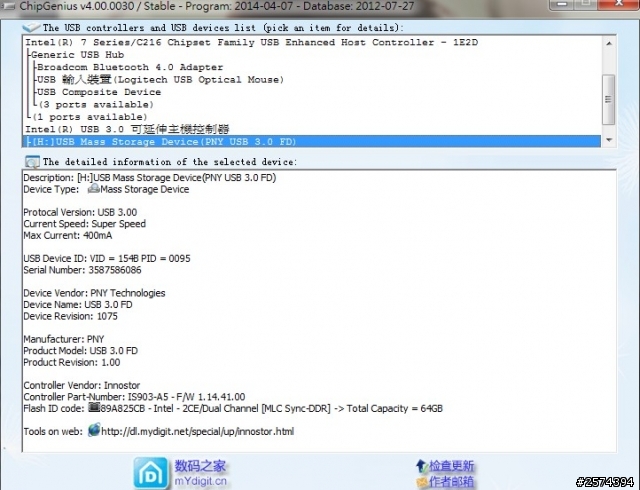
Task: Click the 'Manufacturer: PNY' line
Action: (x=64, y=339)
